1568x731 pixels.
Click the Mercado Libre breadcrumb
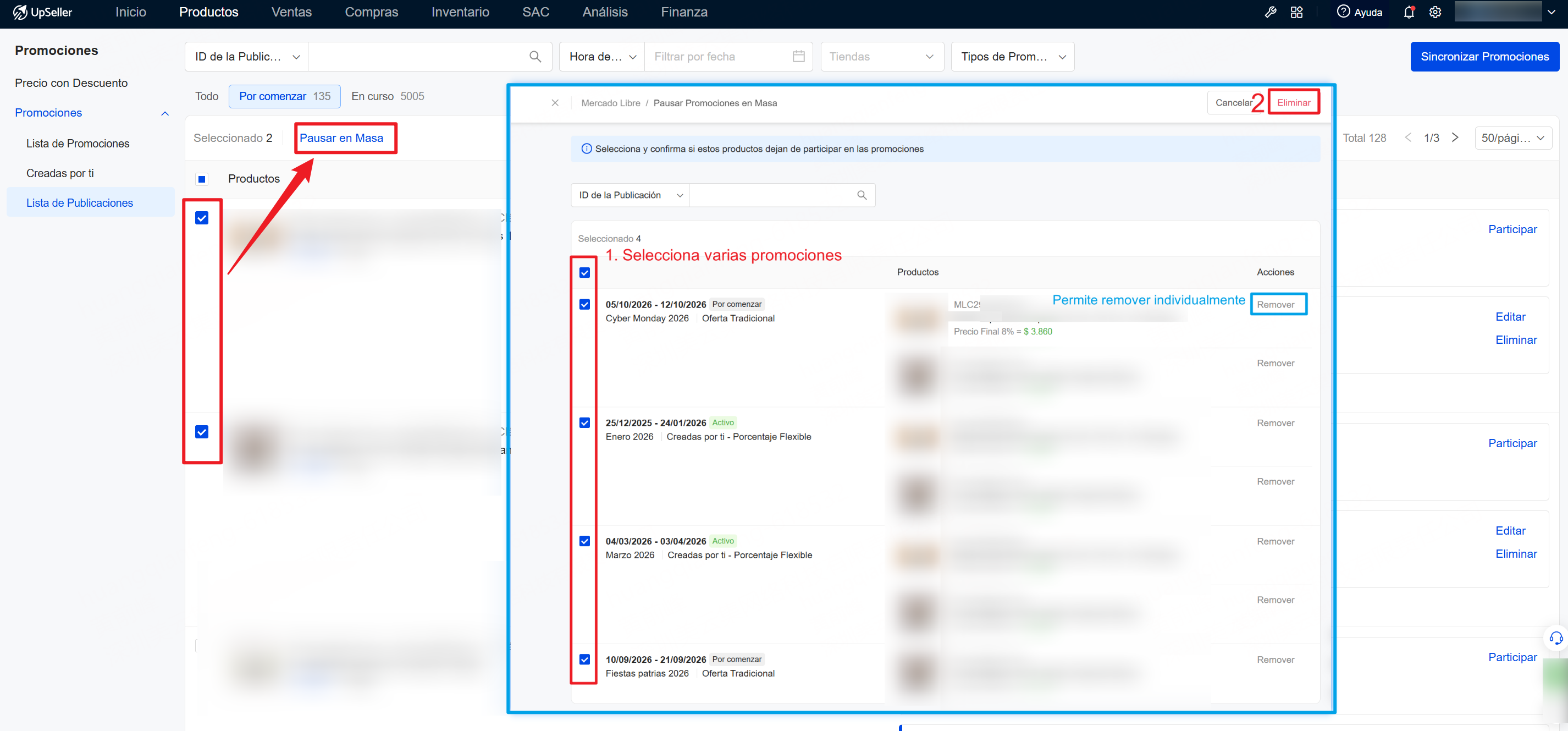(610, 103)
